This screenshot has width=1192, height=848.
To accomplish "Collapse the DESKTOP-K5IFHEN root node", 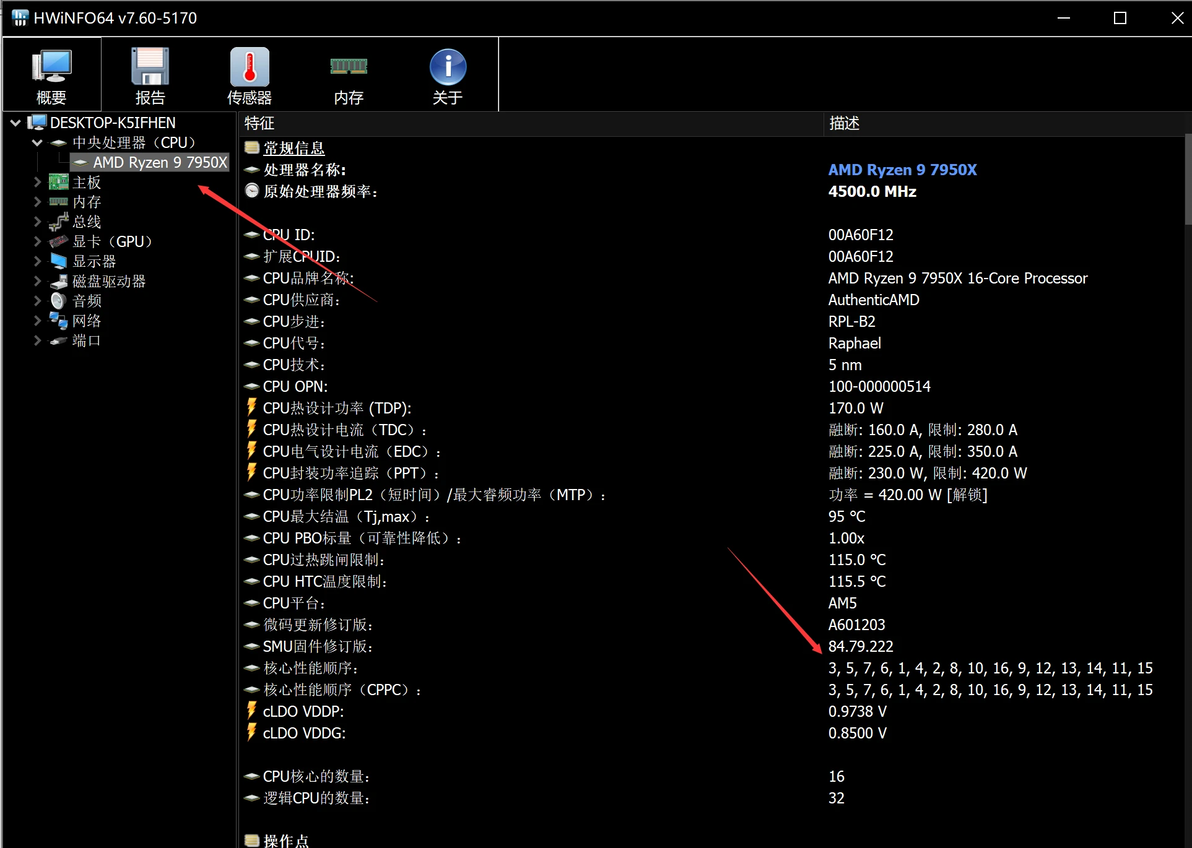I will 15,122.
